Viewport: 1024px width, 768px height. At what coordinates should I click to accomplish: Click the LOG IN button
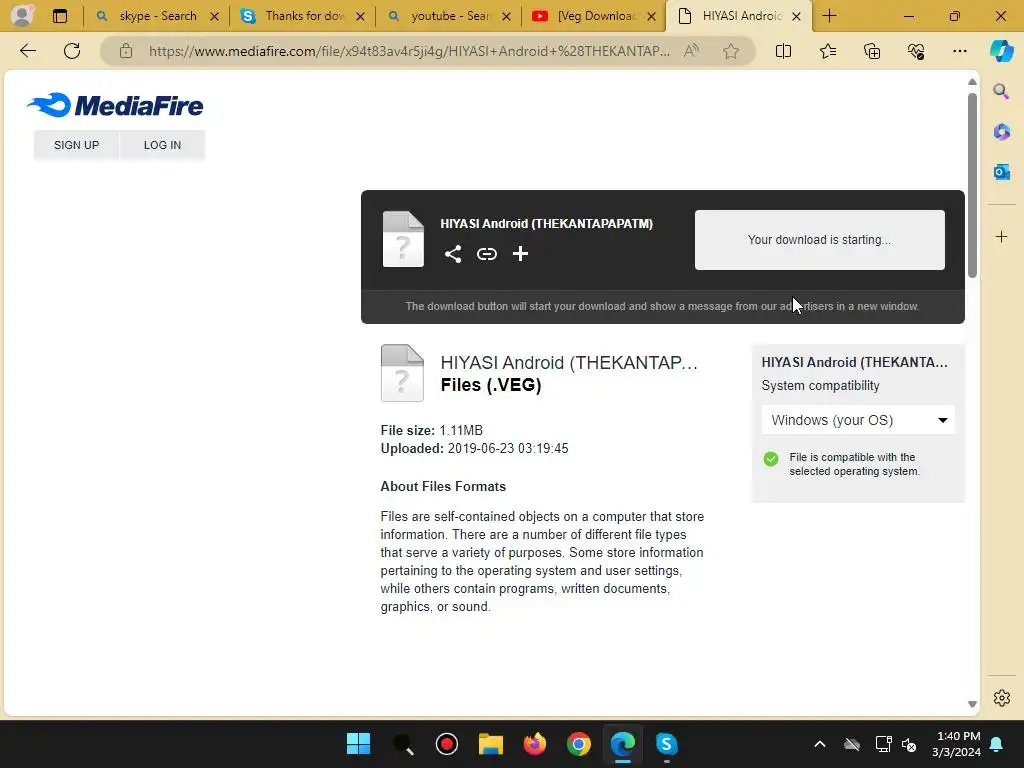(x=162, y=145)
